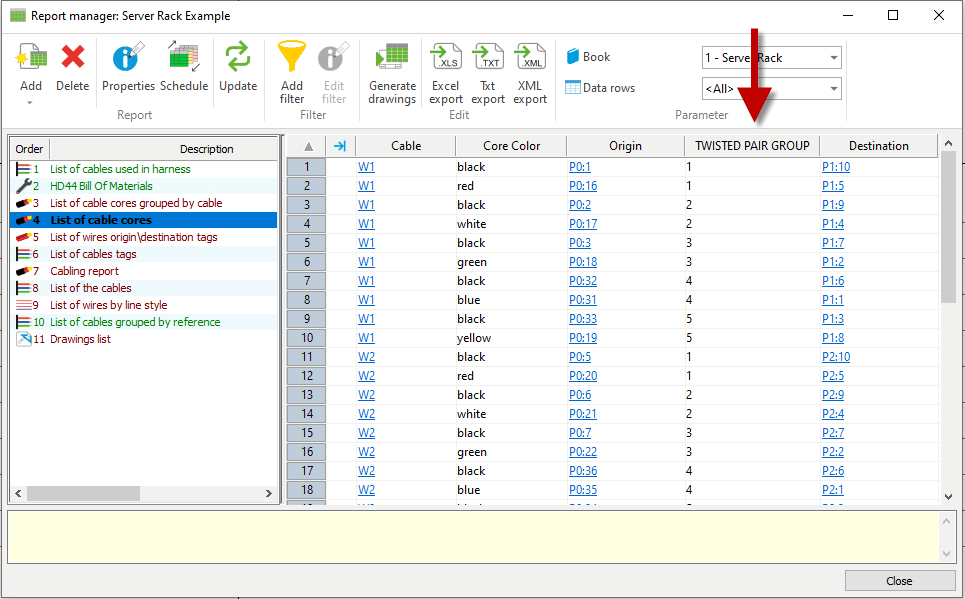Select the Data rows option
The width and height of the screenshot is (965, 599).
[600, 87]
